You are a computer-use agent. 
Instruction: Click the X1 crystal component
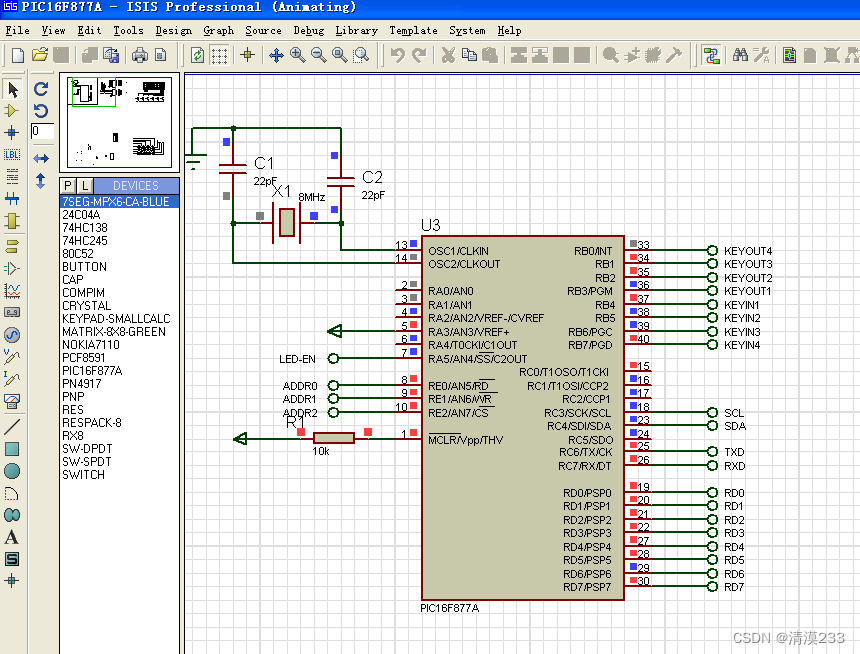click(286, 222)
